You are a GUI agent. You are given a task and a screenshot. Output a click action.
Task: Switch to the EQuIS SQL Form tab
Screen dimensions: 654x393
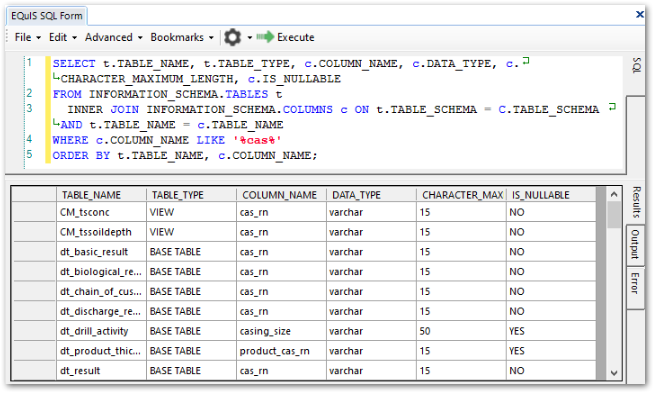pyautogui.click(x=47, y=16)
